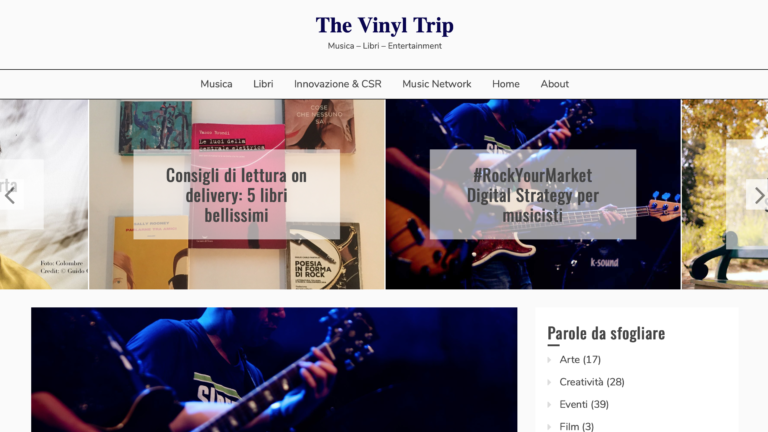Open #RockYourMarket Digital Strategy per musicisti post
768x432 pixels.
click(x=533, y=195)
